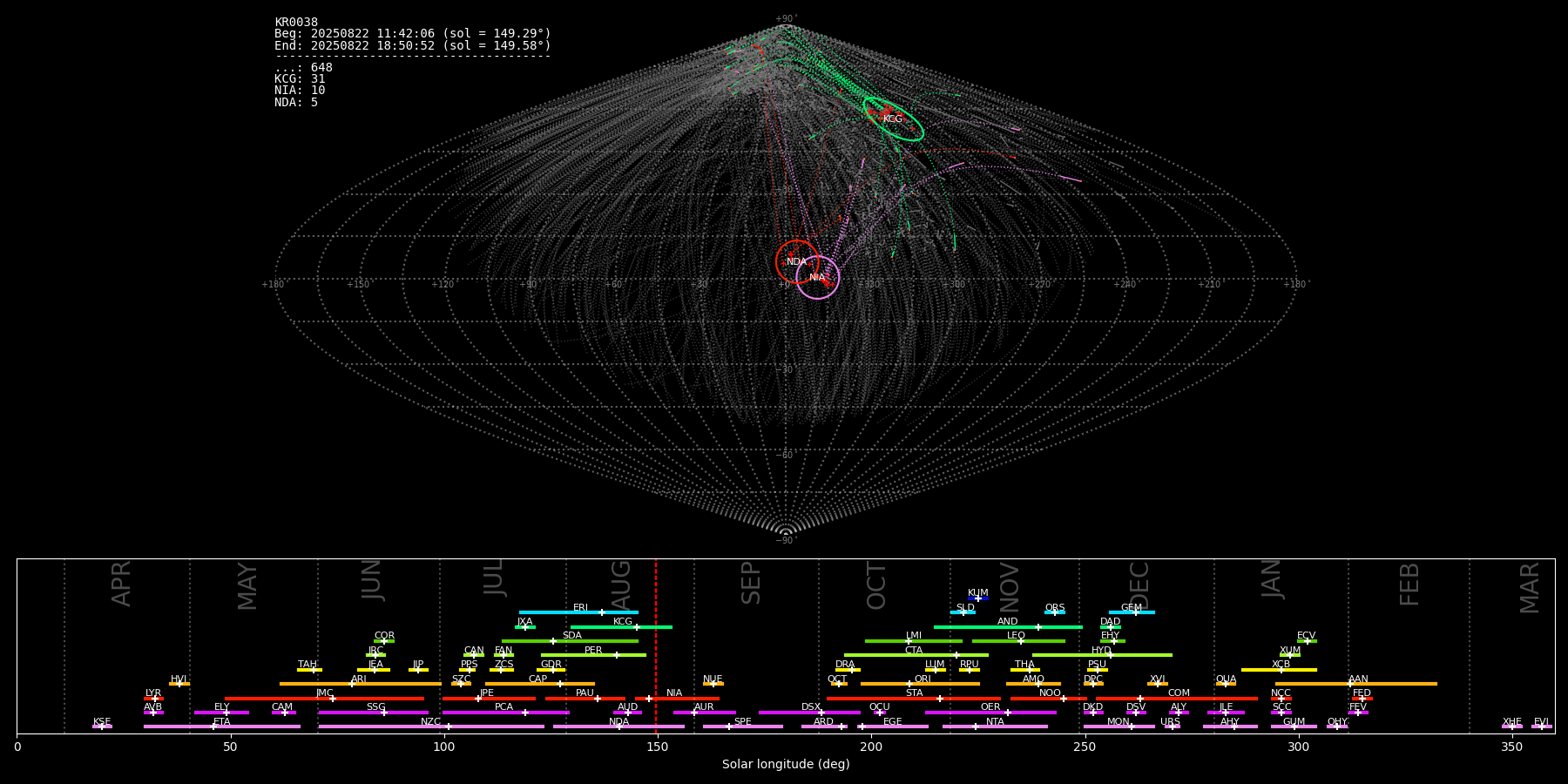Click the AAN shower label in timeline
Screen dimensions: 1568x784
click(1358, 679)
